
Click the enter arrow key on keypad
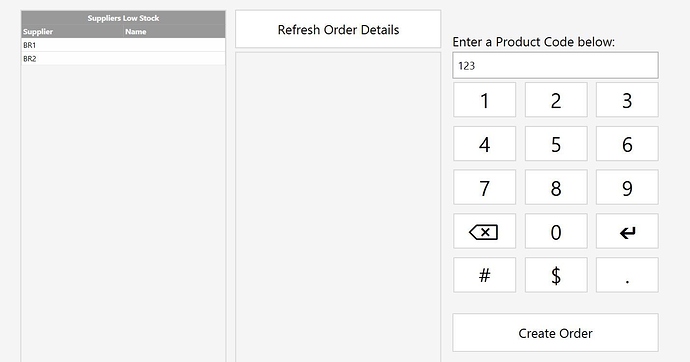[x=627, y=231]
